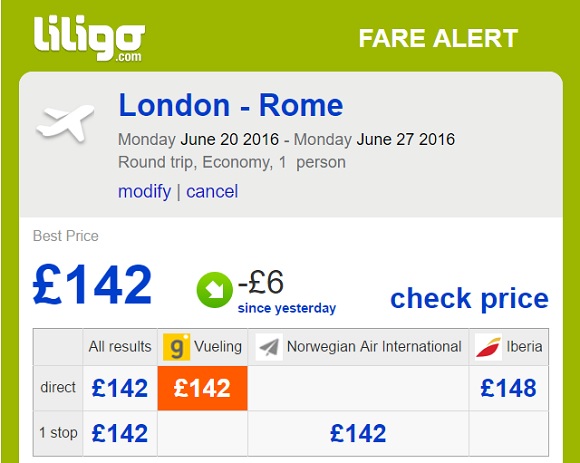Select the Norwegian Air 1 stop £142 fare
Screen dimensions: 580x463
coord(358,433)
